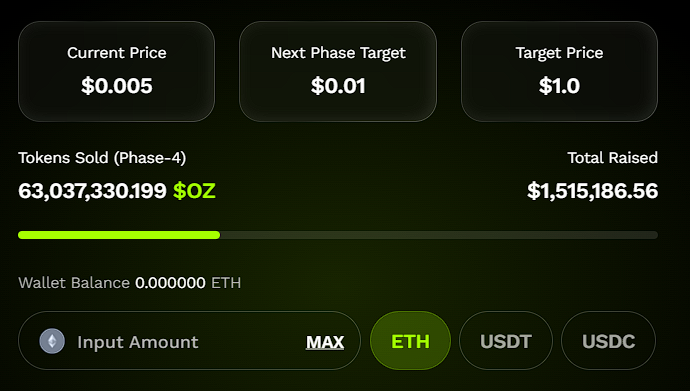This screenshot has height=391, width=690.
Task: Click the Ethereum coin icon
Action: point(52,341)
